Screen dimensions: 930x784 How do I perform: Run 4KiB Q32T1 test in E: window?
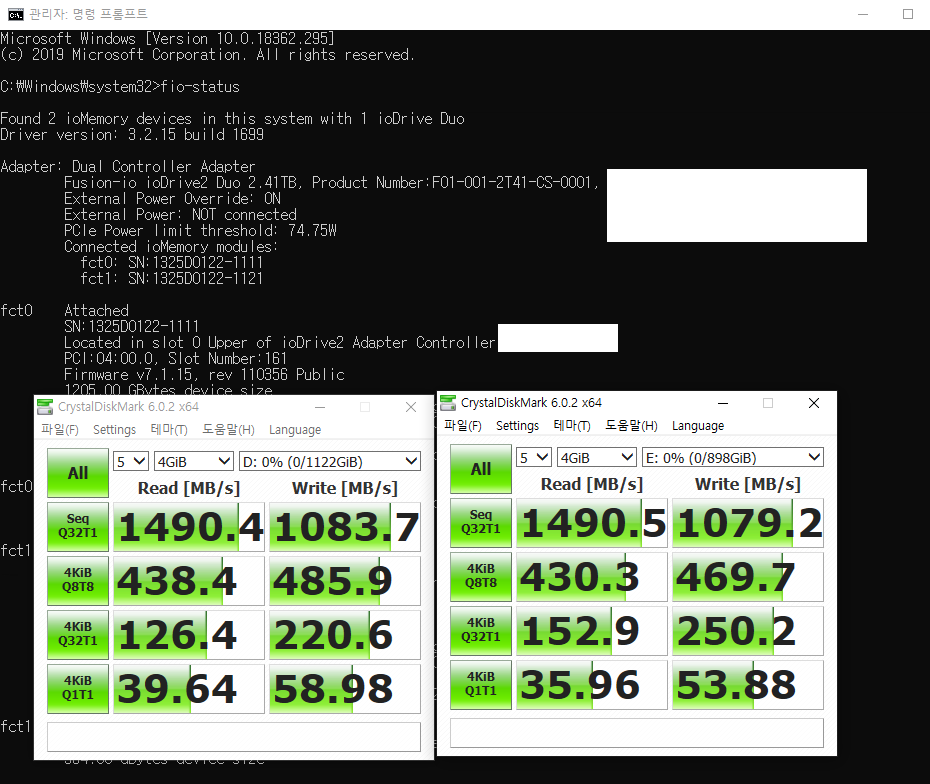click(x=481, y=630)
